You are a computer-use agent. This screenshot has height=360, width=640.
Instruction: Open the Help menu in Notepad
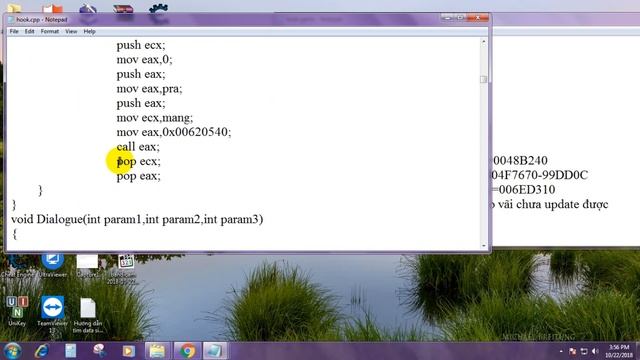pyautogui.click(x=89, y=31)
